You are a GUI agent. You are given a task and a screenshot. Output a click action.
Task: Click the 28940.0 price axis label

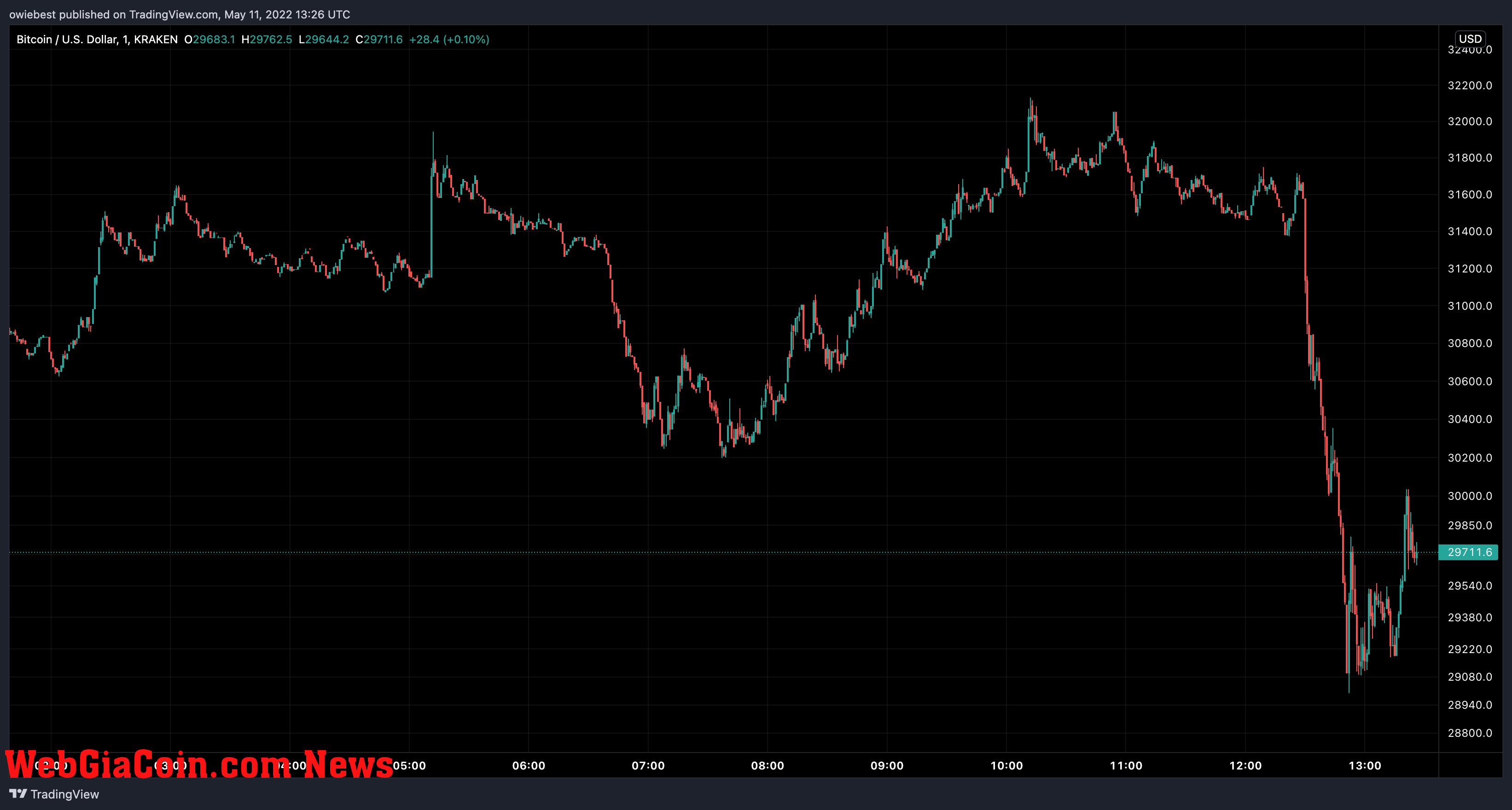point(1470,705)
